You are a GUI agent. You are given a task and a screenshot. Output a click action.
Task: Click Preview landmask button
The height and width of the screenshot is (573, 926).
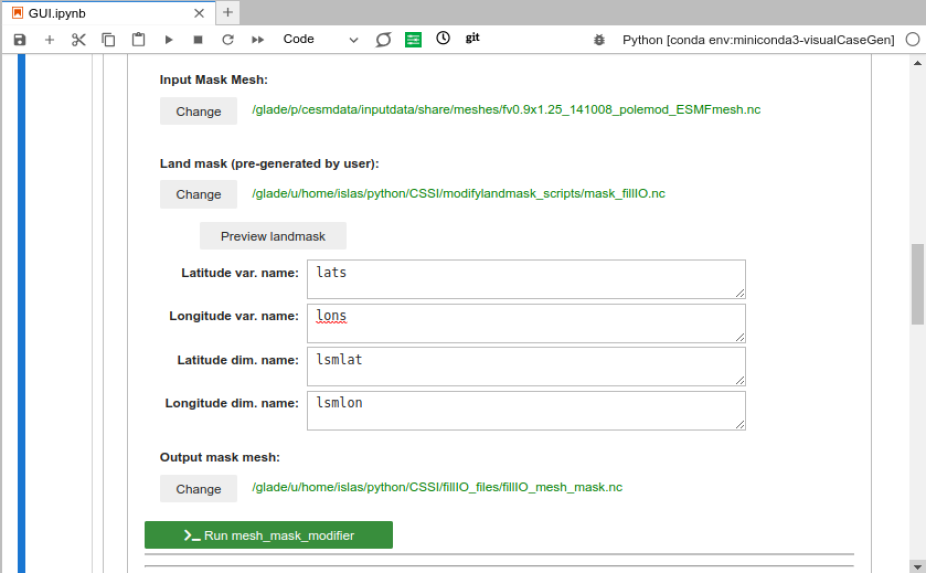[x=273, y=236]
